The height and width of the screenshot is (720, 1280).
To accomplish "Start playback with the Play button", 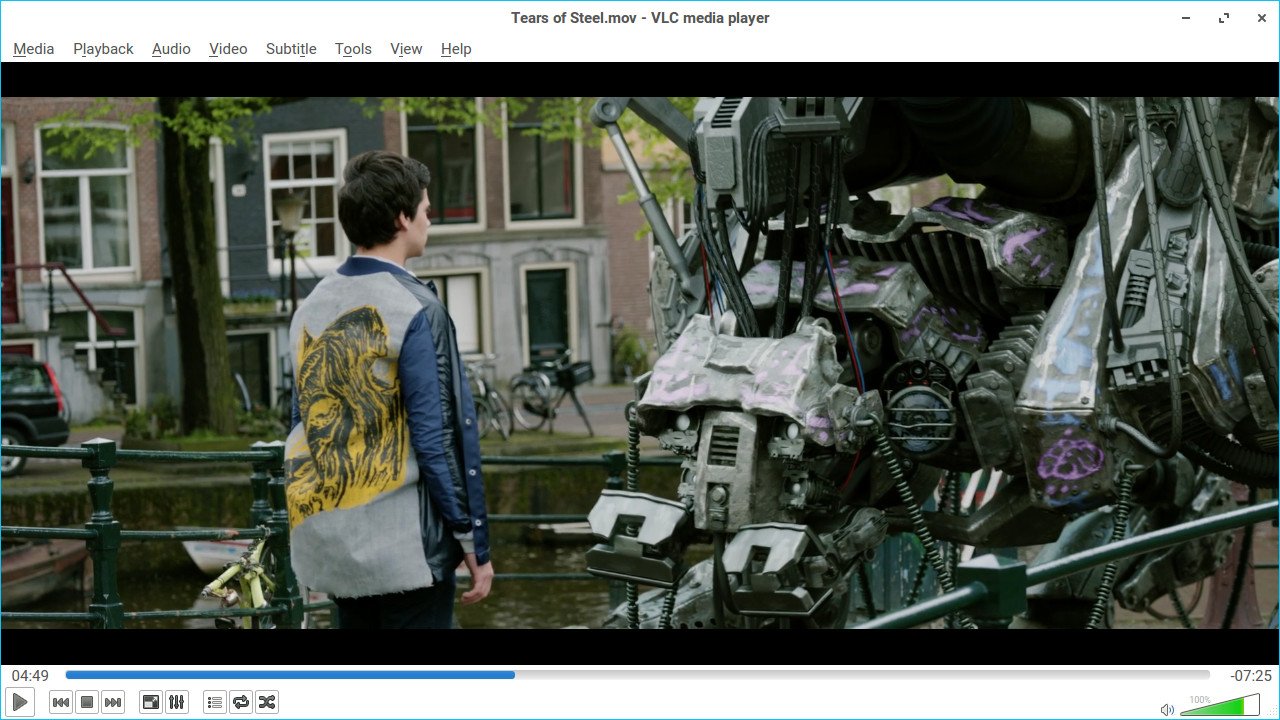I will point(20,702).
